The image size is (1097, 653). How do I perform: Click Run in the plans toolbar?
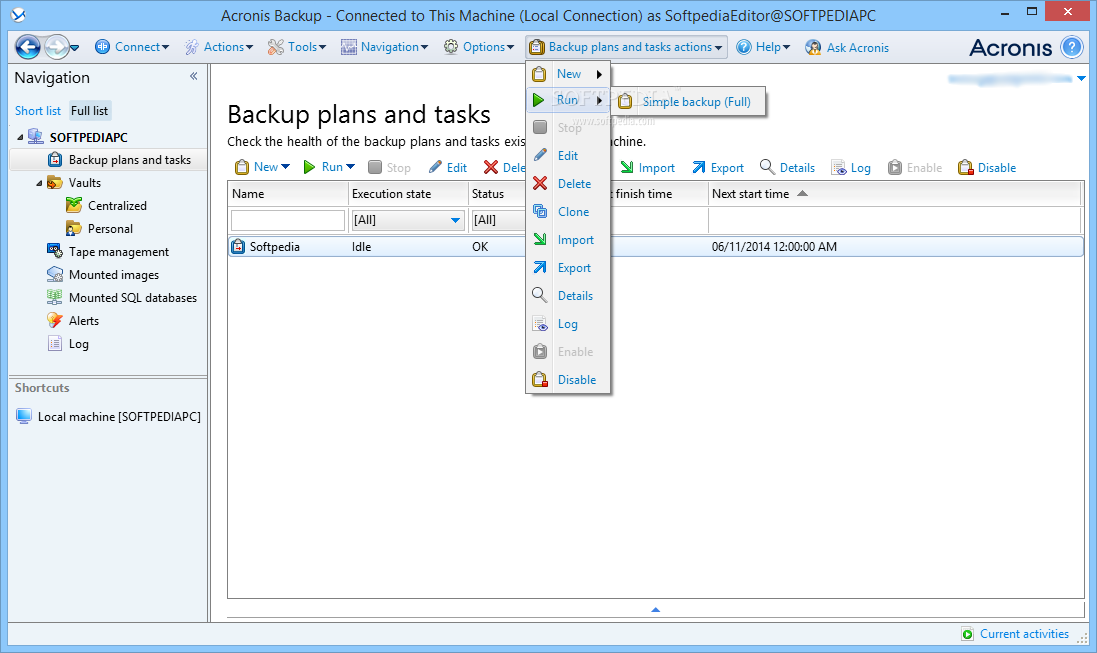[x=329, y=167]
